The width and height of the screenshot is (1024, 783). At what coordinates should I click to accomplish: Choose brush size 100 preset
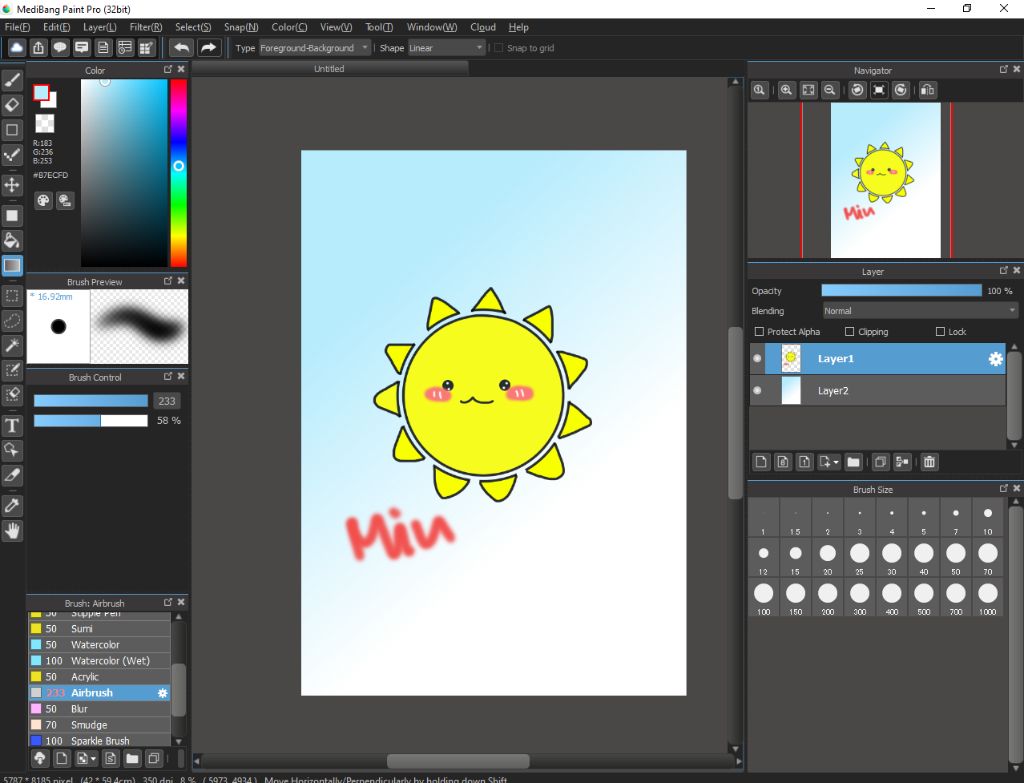(763, 598)
